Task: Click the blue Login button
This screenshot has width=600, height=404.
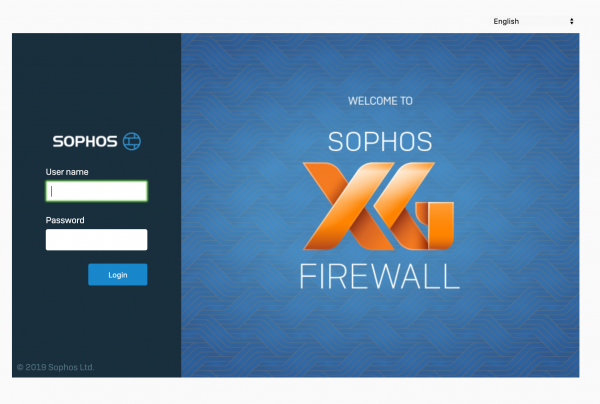Action: tap(118, 275)
